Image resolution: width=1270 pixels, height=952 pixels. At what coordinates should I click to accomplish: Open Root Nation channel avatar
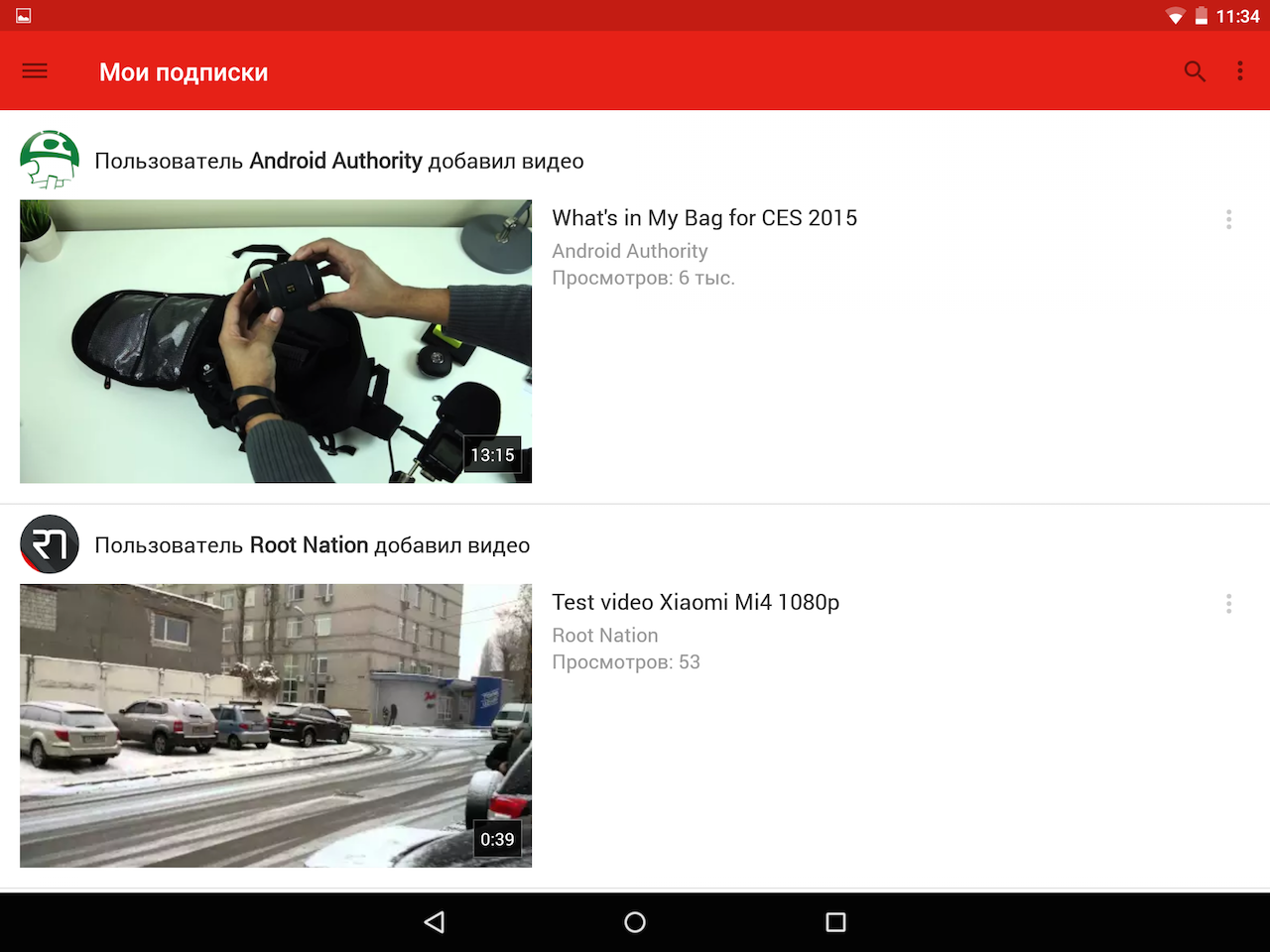click(50, 544)
